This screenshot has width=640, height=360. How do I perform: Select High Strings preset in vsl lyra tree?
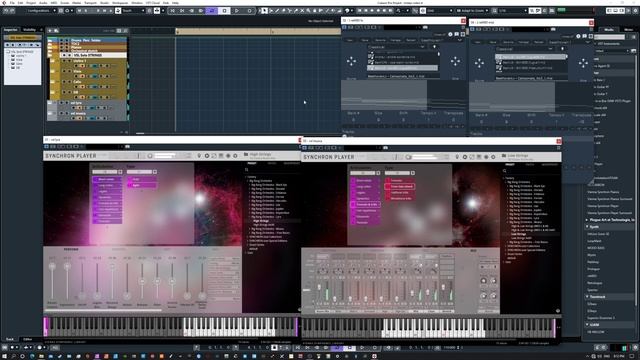[x=261, y=221]
